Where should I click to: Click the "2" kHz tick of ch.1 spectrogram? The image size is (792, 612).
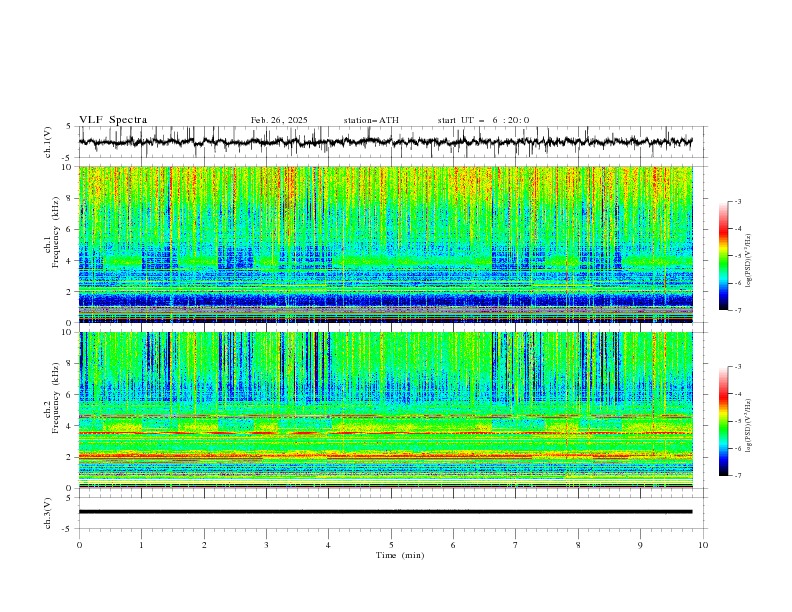click(x=70, y=292)
